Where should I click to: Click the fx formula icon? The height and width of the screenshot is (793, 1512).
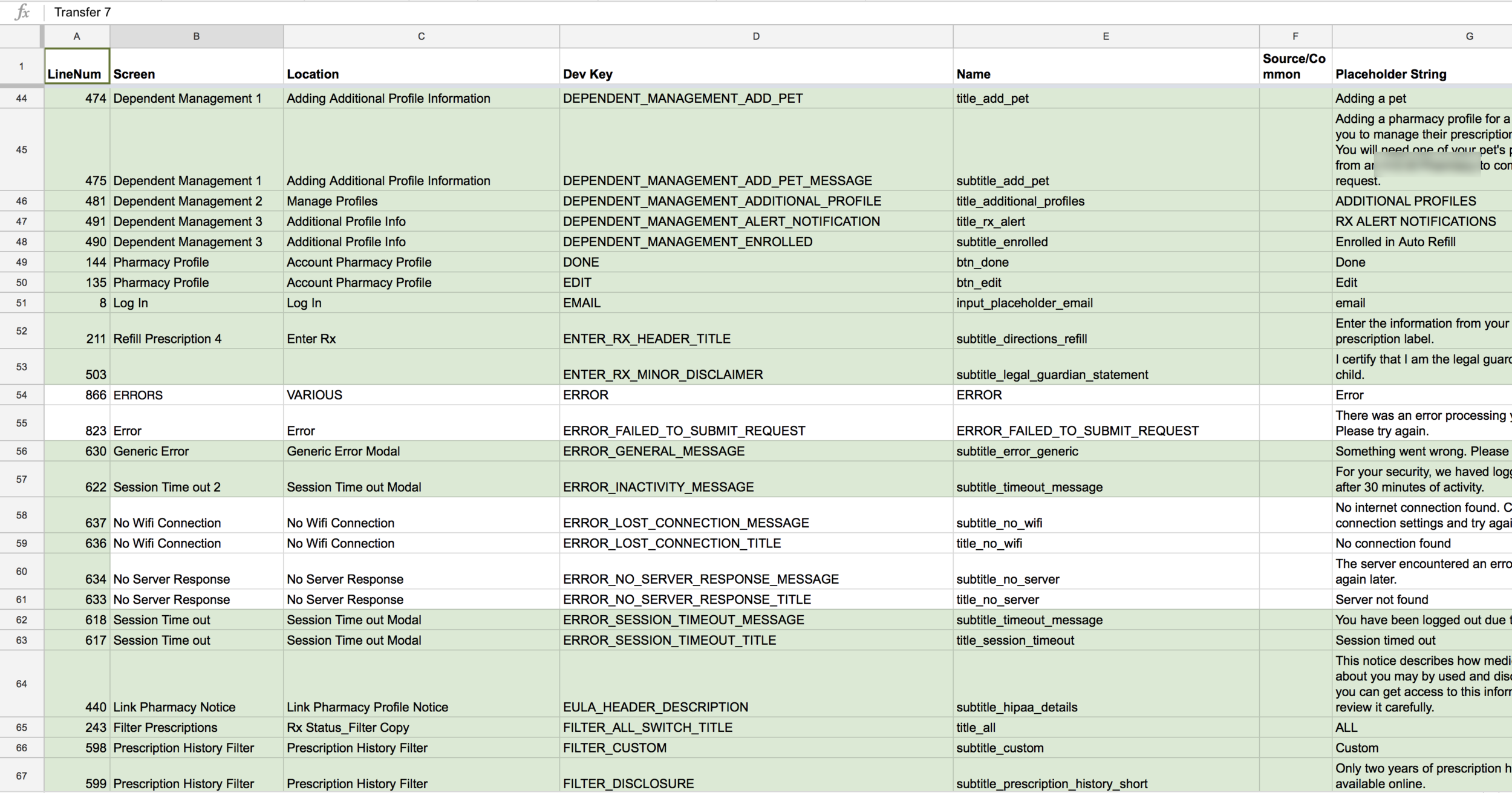coord(22,12)
